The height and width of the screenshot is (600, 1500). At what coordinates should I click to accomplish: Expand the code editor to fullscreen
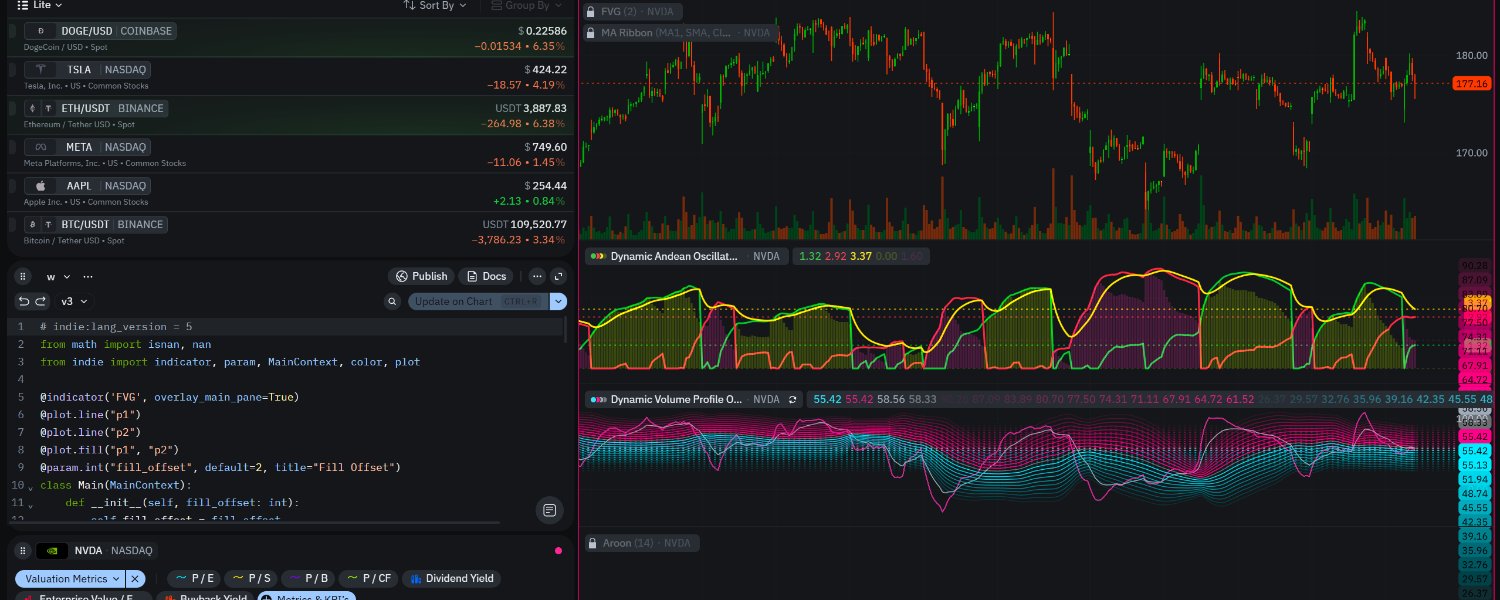559,276
